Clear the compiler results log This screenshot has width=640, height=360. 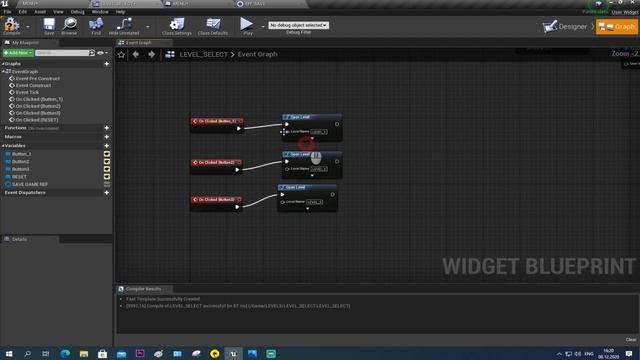[x=631, y=340]
